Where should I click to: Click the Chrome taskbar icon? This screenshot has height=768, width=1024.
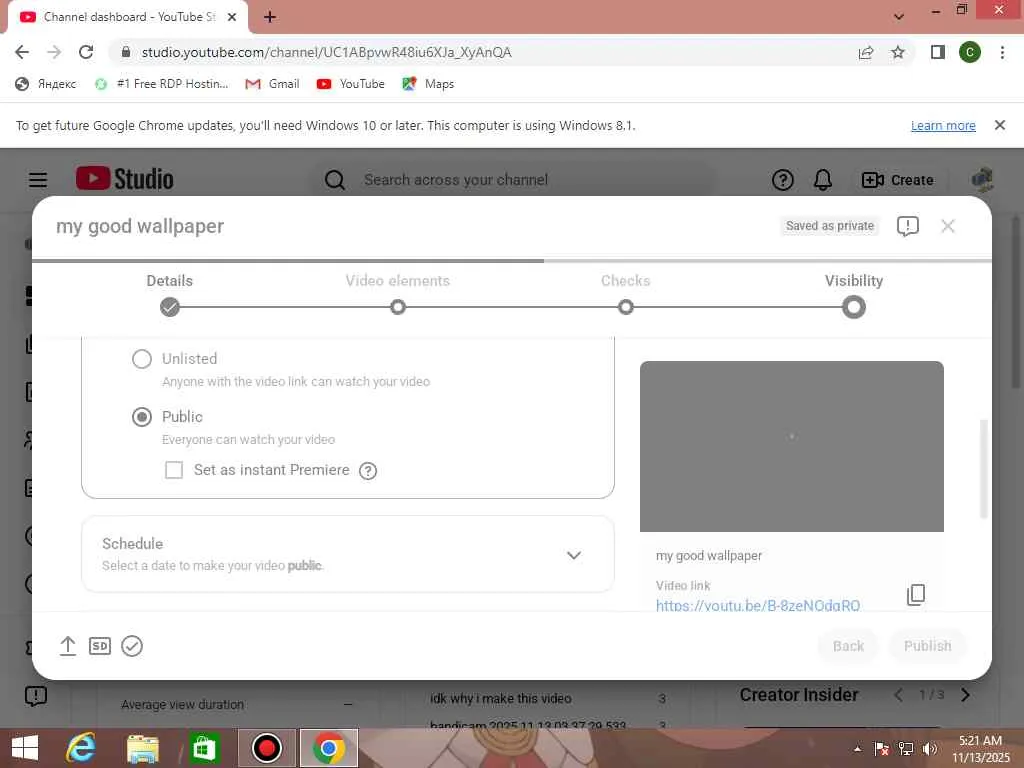click(328, 748)
